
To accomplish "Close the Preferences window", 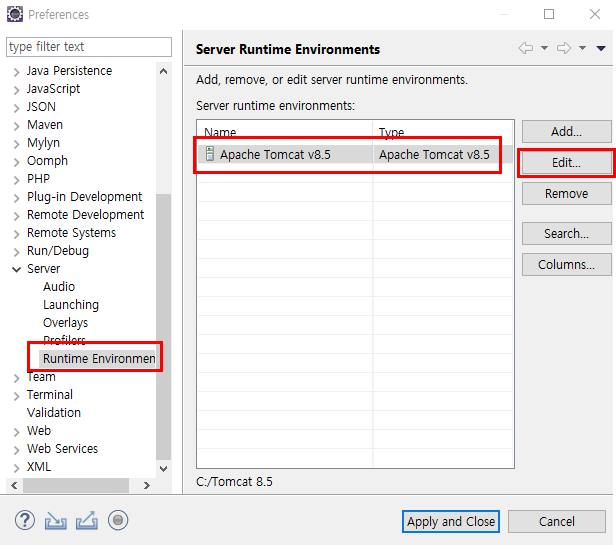I will 595,14.
